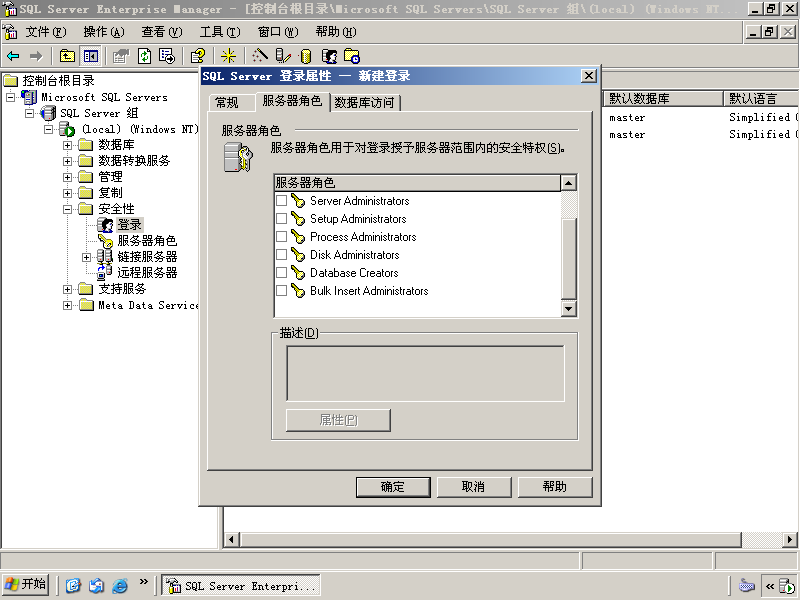Open the 查看(V) menu
Image resolution: width=800 pixels, height=600 pixels.
(x=162, y=32)
